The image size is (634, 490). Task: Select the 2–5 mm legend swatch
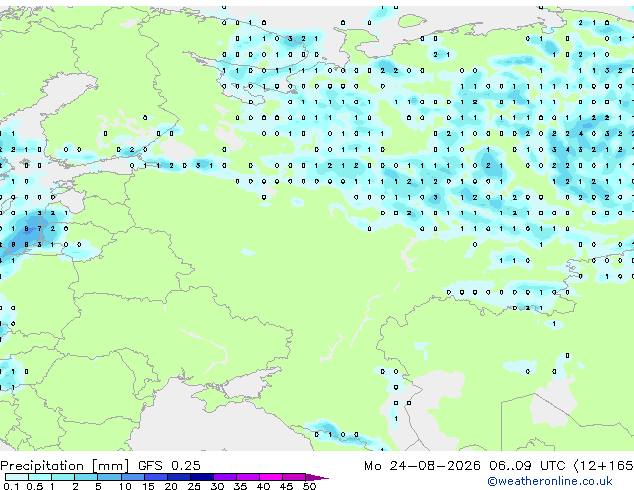click(86, 477)
